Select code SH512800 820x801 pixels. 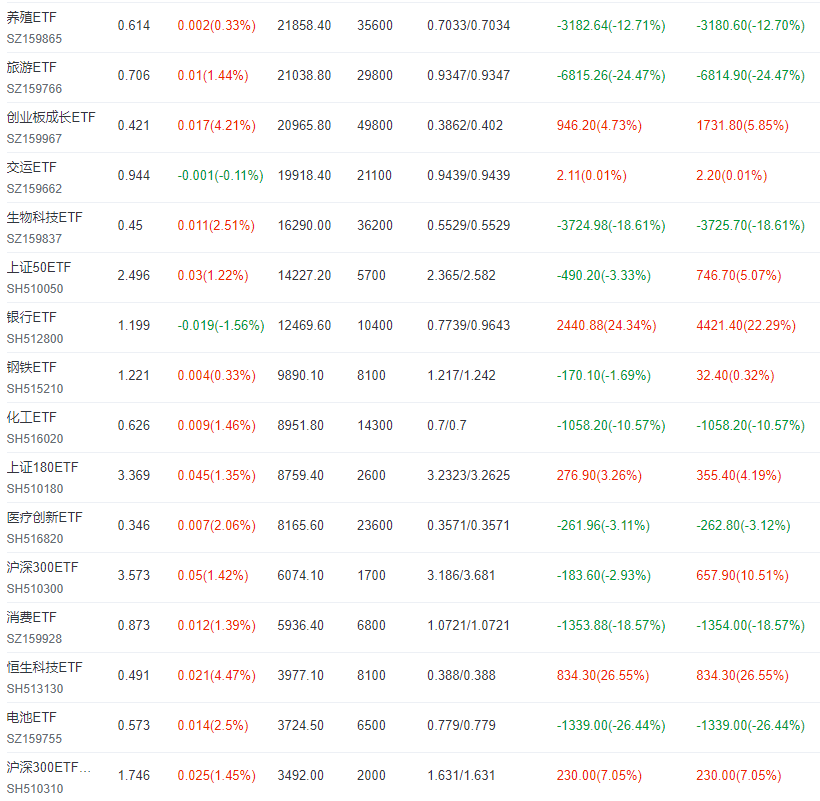[35, 339]
